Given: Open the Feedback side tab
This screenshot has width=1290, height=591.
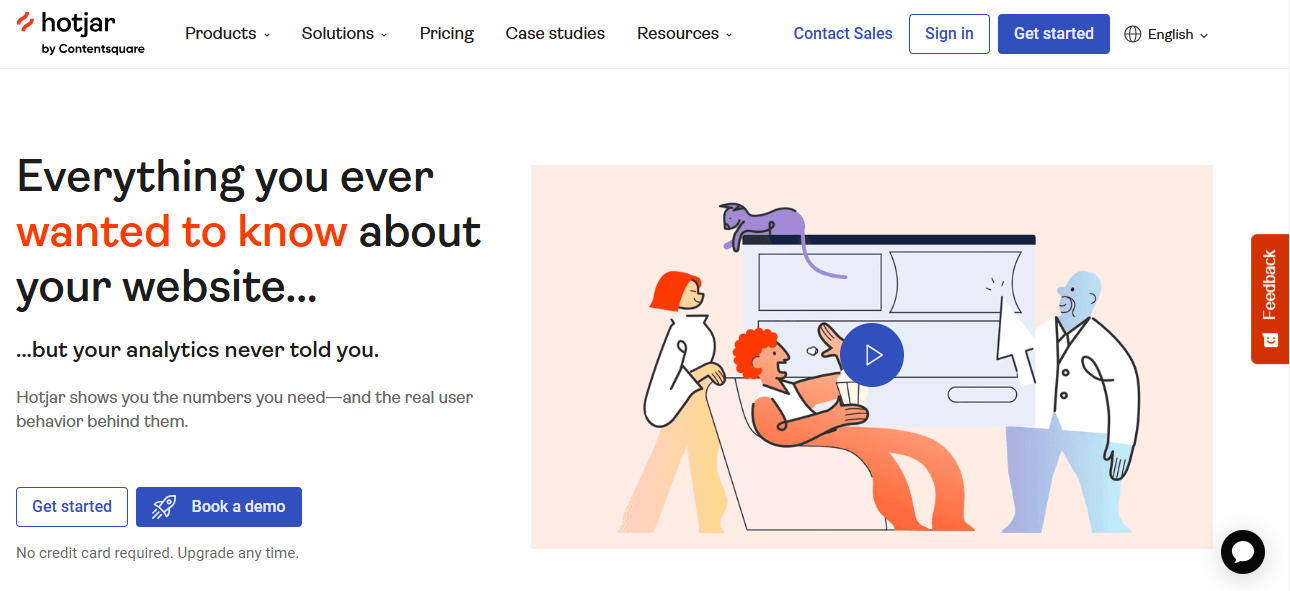Looking at the screenshot, I should (1270, 299).
